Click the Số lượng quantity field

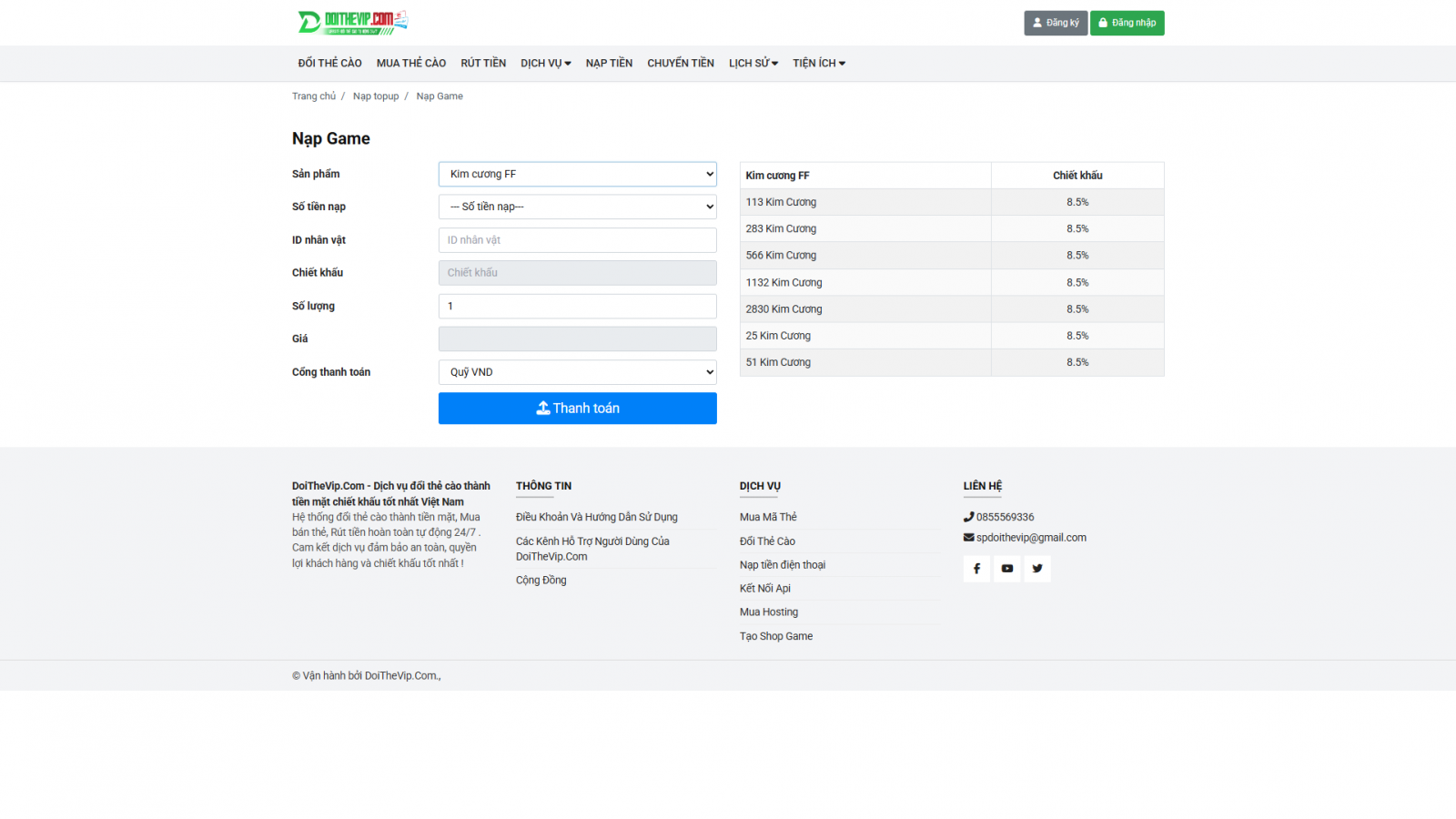tap(577, 307)
